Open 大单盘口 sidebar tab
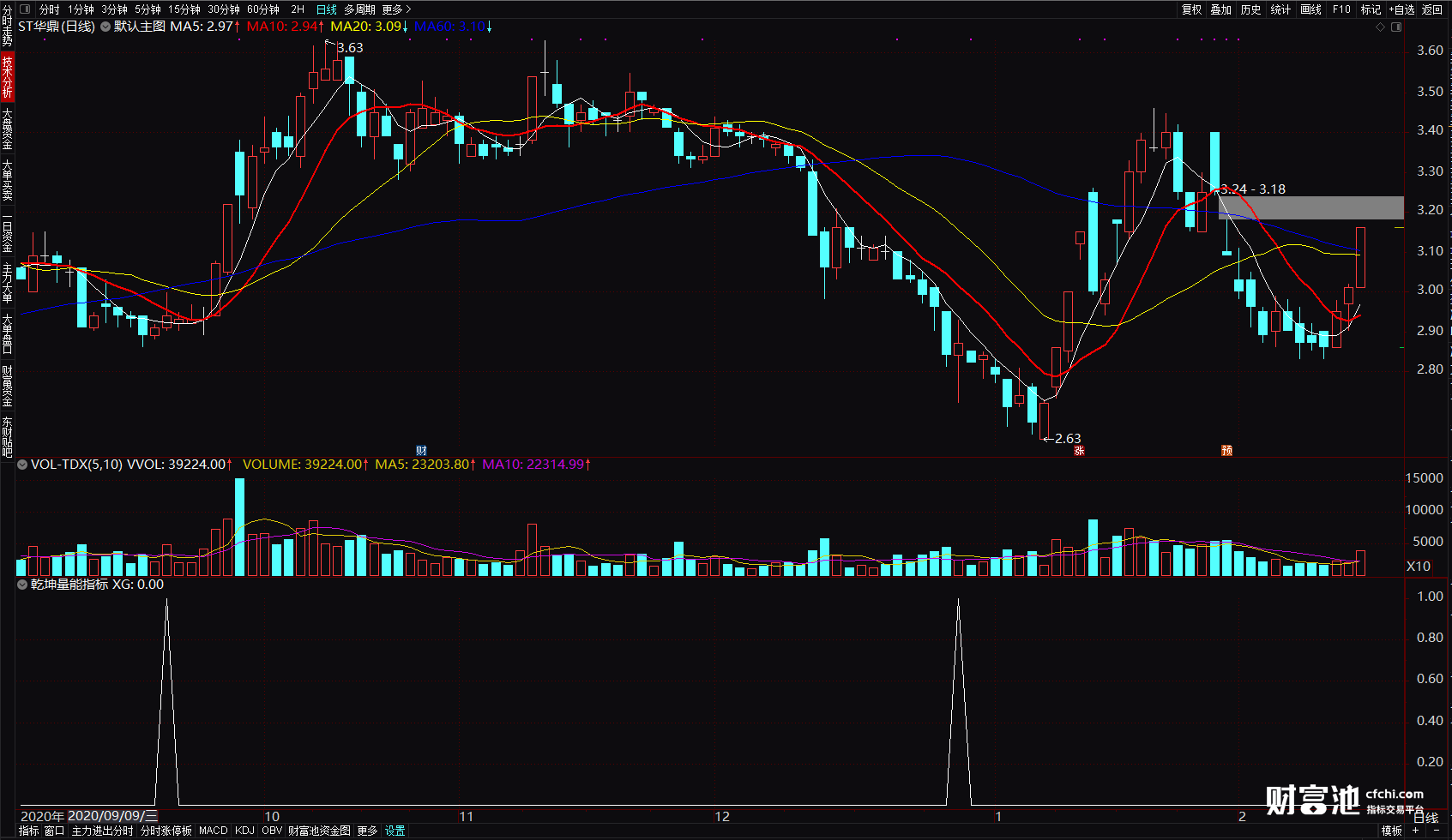 click(7, 334)
